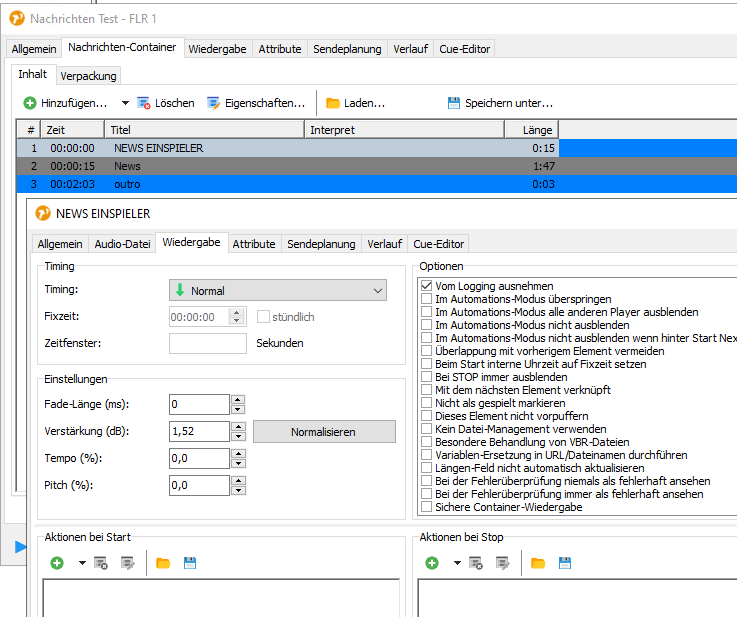The height and width of the screenshot is (617, 737).
Task: Check Kein Datei-Management verwenden
Action: [x=426, y=429]
